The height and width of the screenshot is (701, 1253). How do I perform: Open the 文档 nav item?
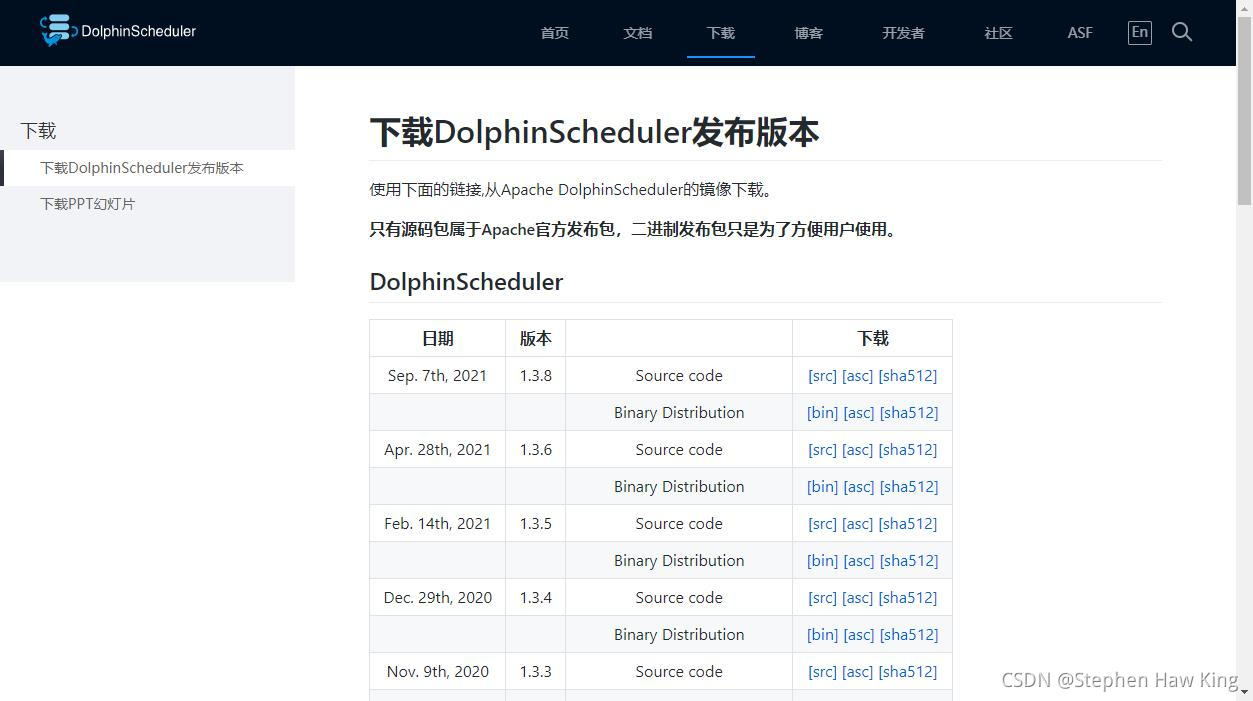[638, 33]
